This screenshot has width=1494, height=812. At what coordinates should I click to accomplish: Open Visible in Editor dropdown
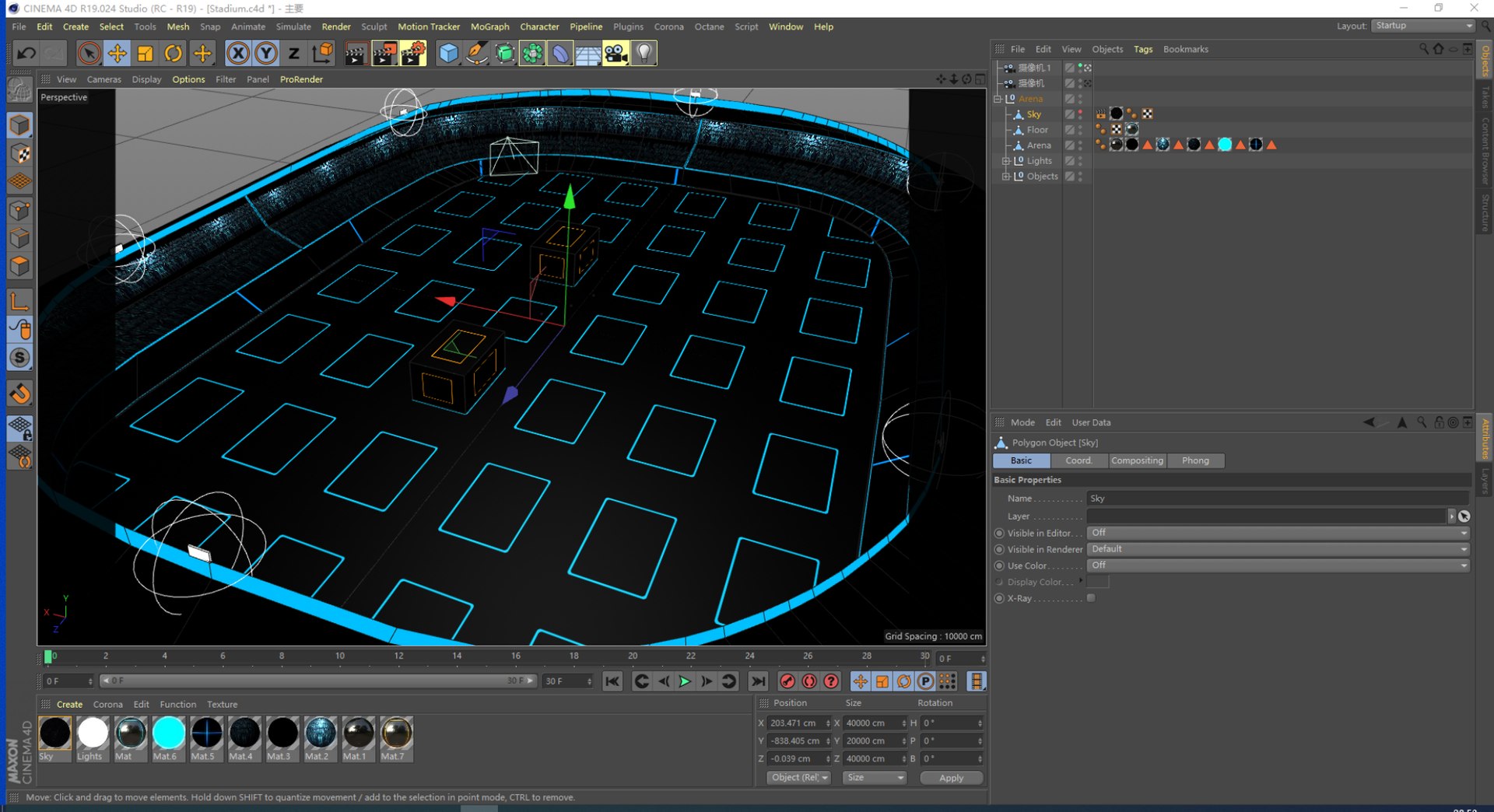point(1278,533)
